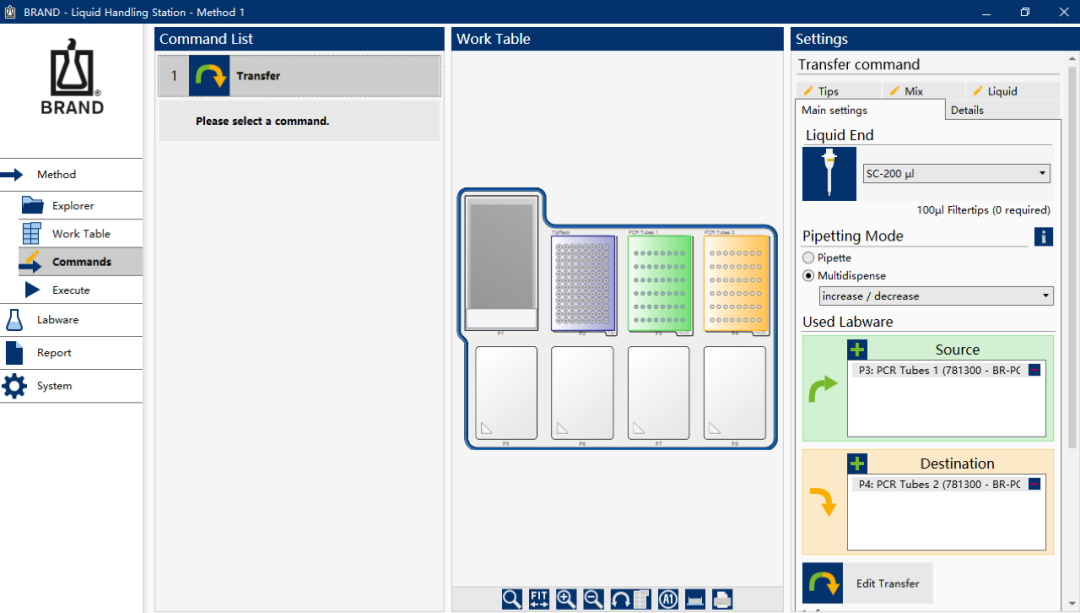The width and height of the screenshot is (1080, 613).
Task: Open the Report menu item
Action: 72,353
